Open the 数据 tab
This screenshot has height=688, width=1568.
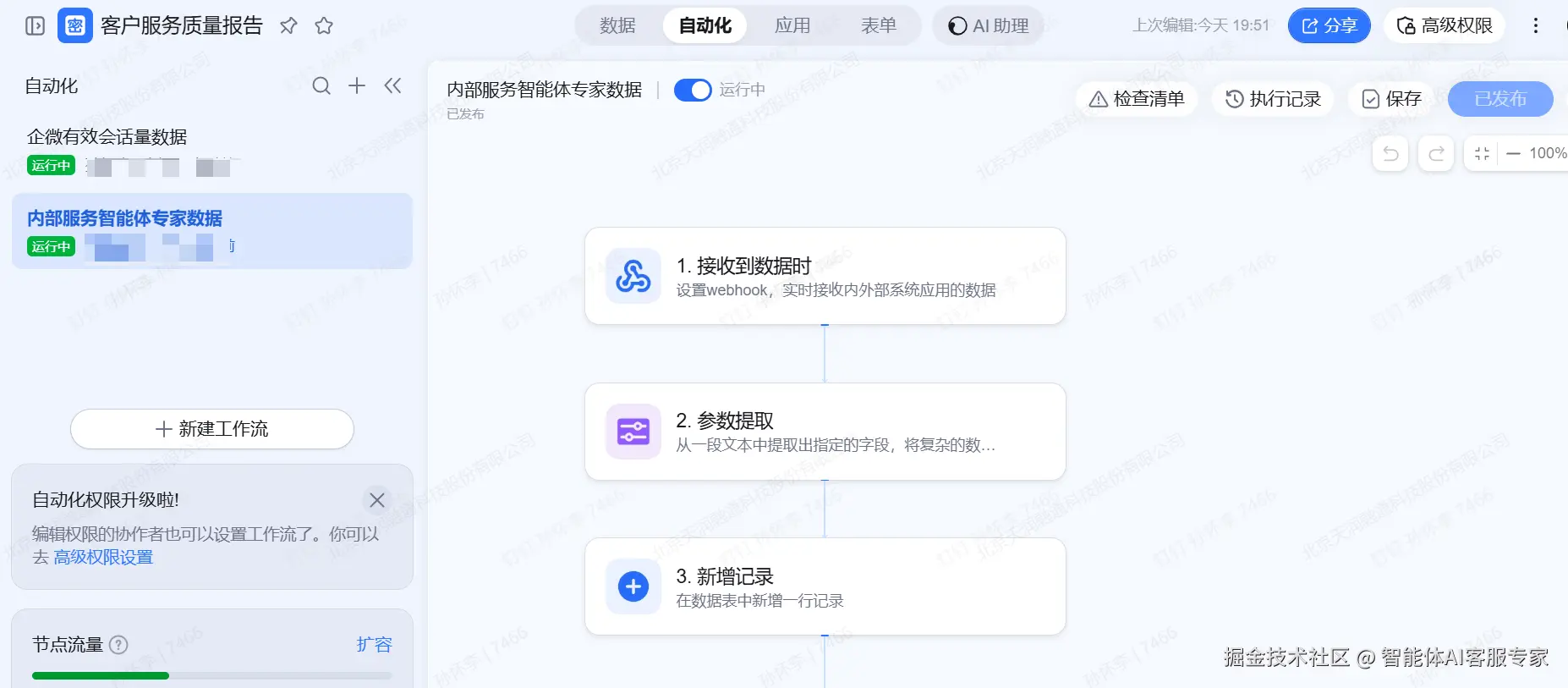click(x=617, y=25)
